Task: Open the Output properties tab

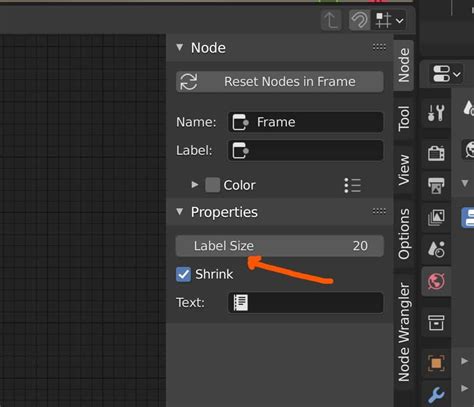Action: [436, 185]
